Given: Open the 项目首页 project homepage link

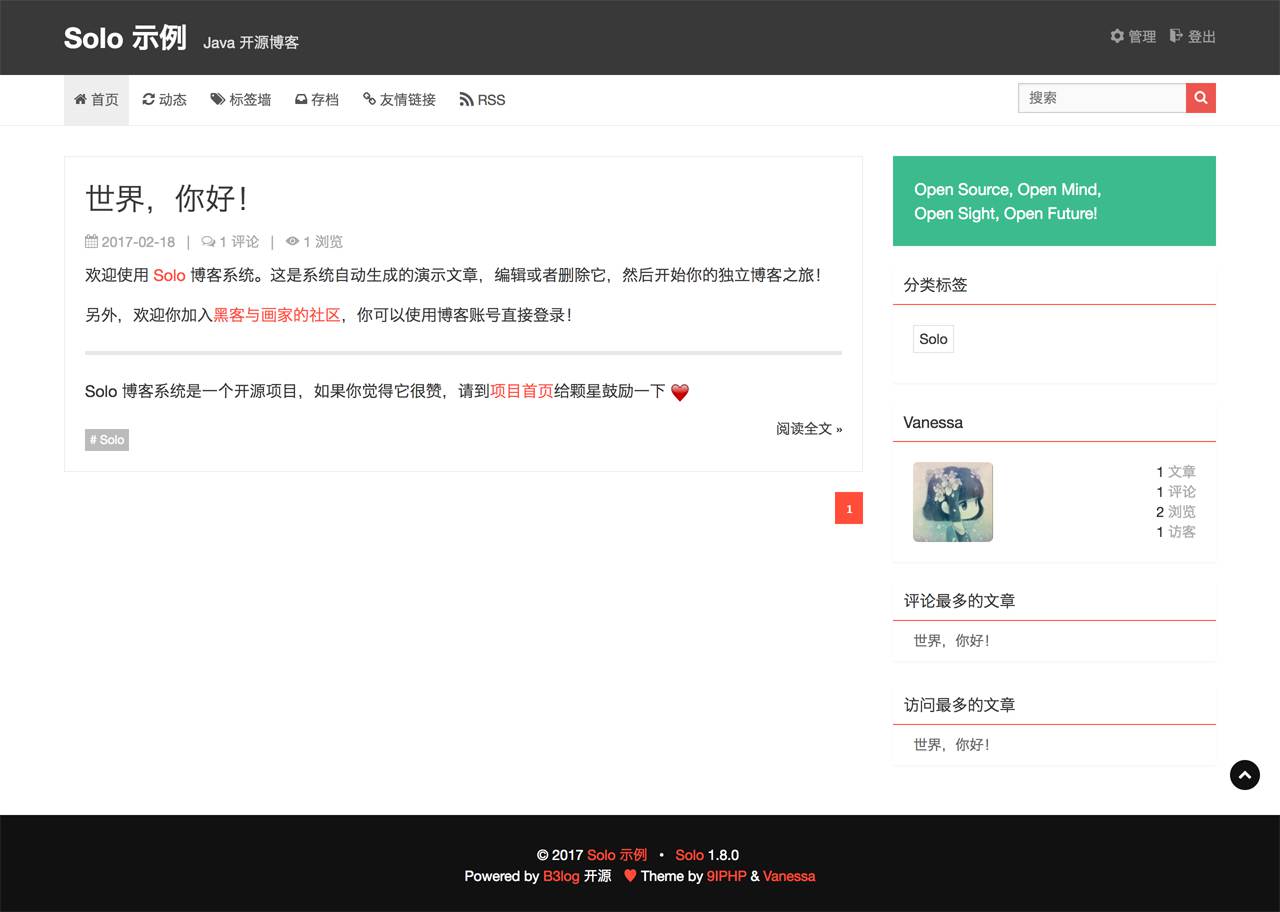Looking at the screenshot, I should [x=523, y=390].
